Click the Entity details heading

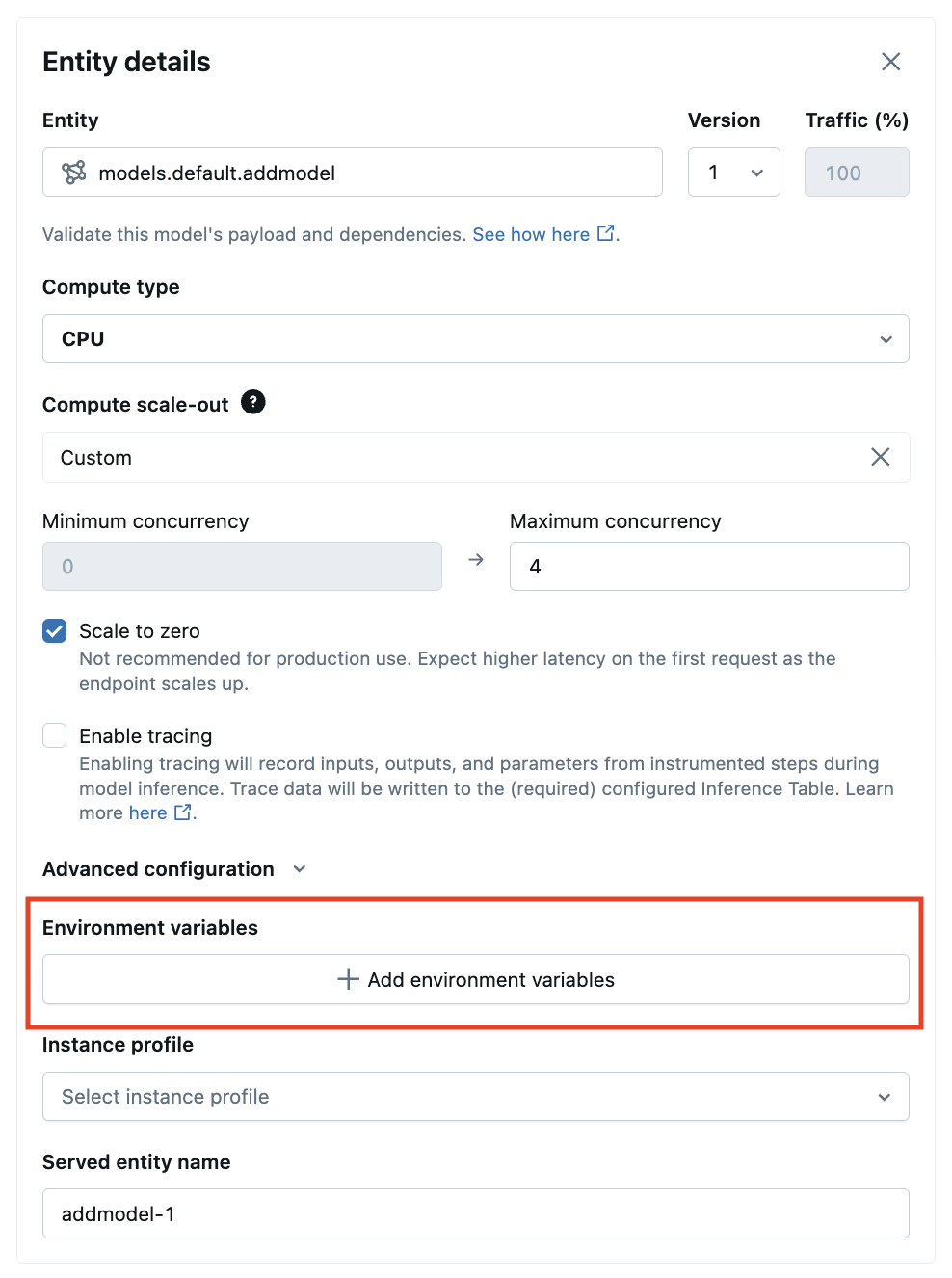coord(126,62)
